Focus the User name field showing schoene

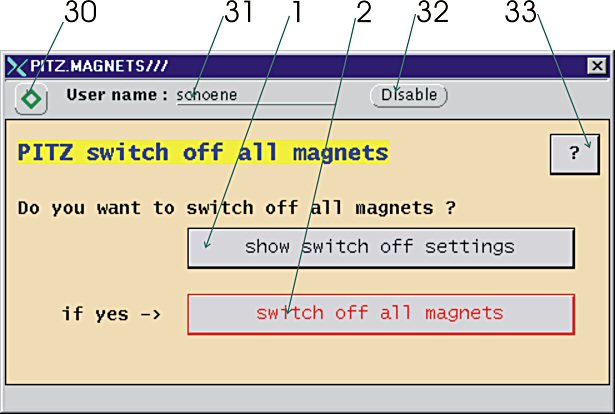point(255,95)
